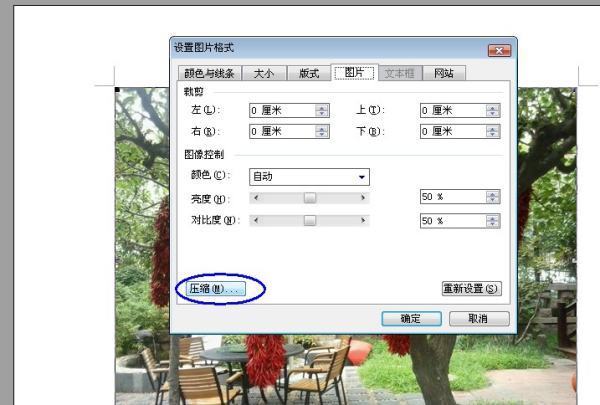Click the contrast slider's left arrow
Screen dimensions: 600x405
(x=255, y=220)
